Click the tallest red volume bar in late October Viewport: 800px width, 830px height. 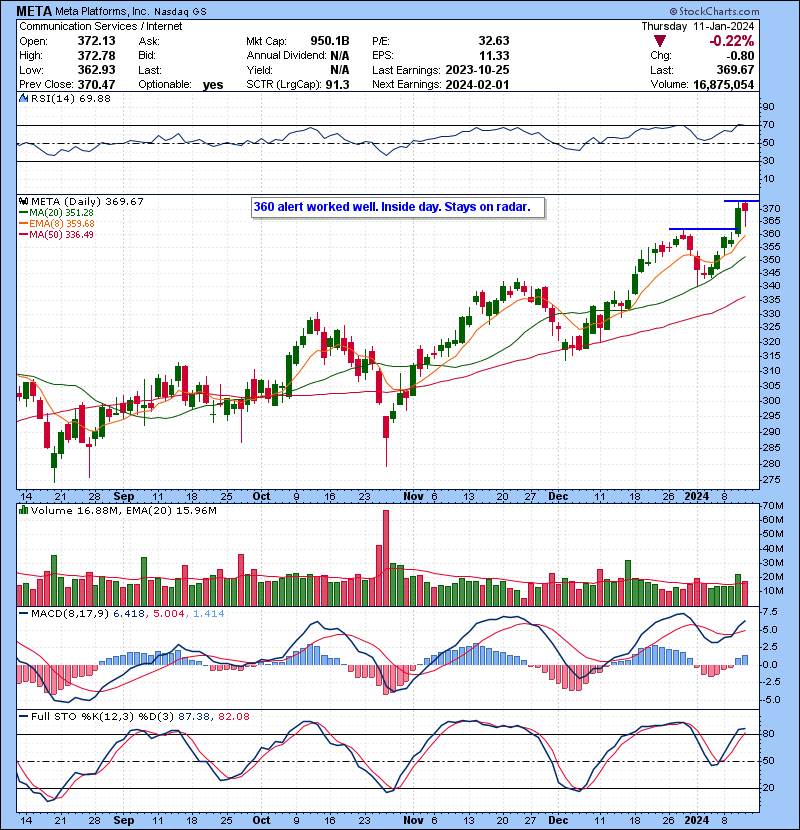(386, 558)
